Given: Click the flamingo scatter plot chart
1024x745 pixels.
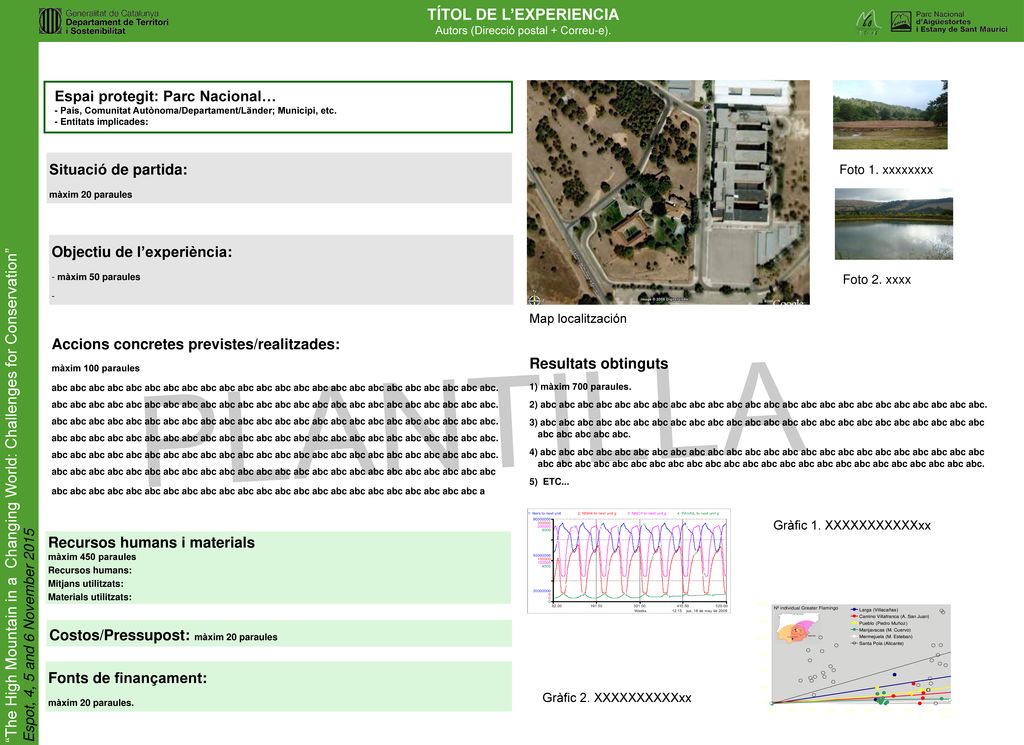Looking at the screenshot, I should pyautogui.click(x=861, y=654).
